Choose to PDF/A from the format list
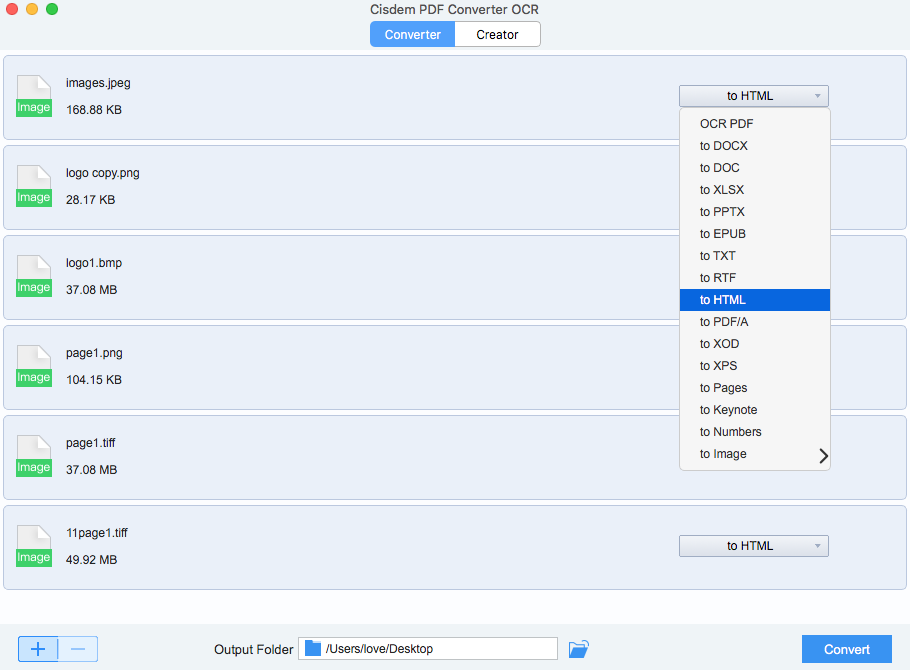 (754, 322)
